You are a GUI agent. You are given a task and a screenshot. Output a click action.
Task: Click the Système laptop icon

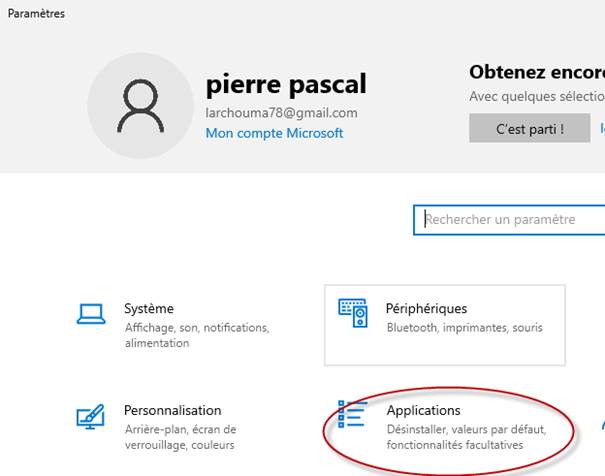click(x=92, y=314)
